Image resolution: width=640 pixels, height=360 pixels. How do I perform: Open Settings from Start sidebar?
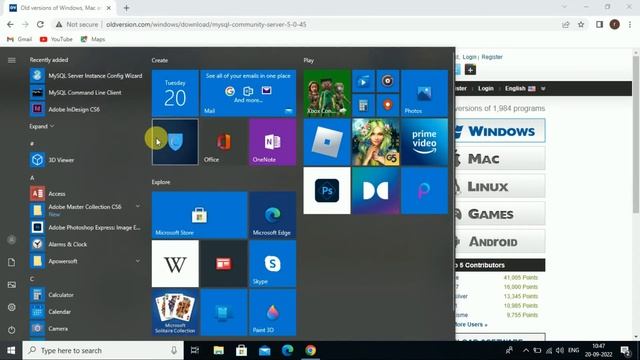11,307
